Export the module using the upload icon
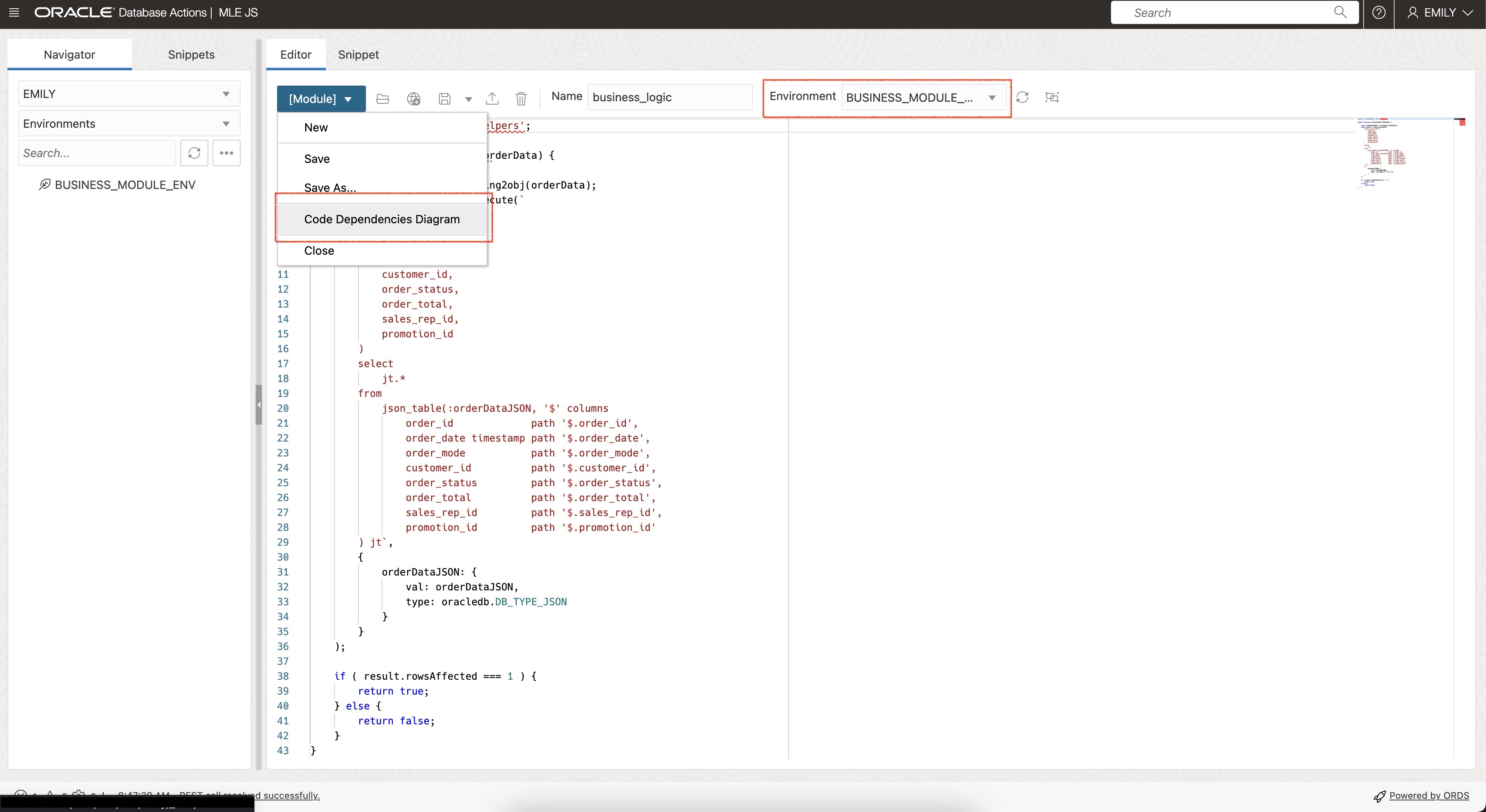This screenshot has width=1486, height=812. (492, 99)
